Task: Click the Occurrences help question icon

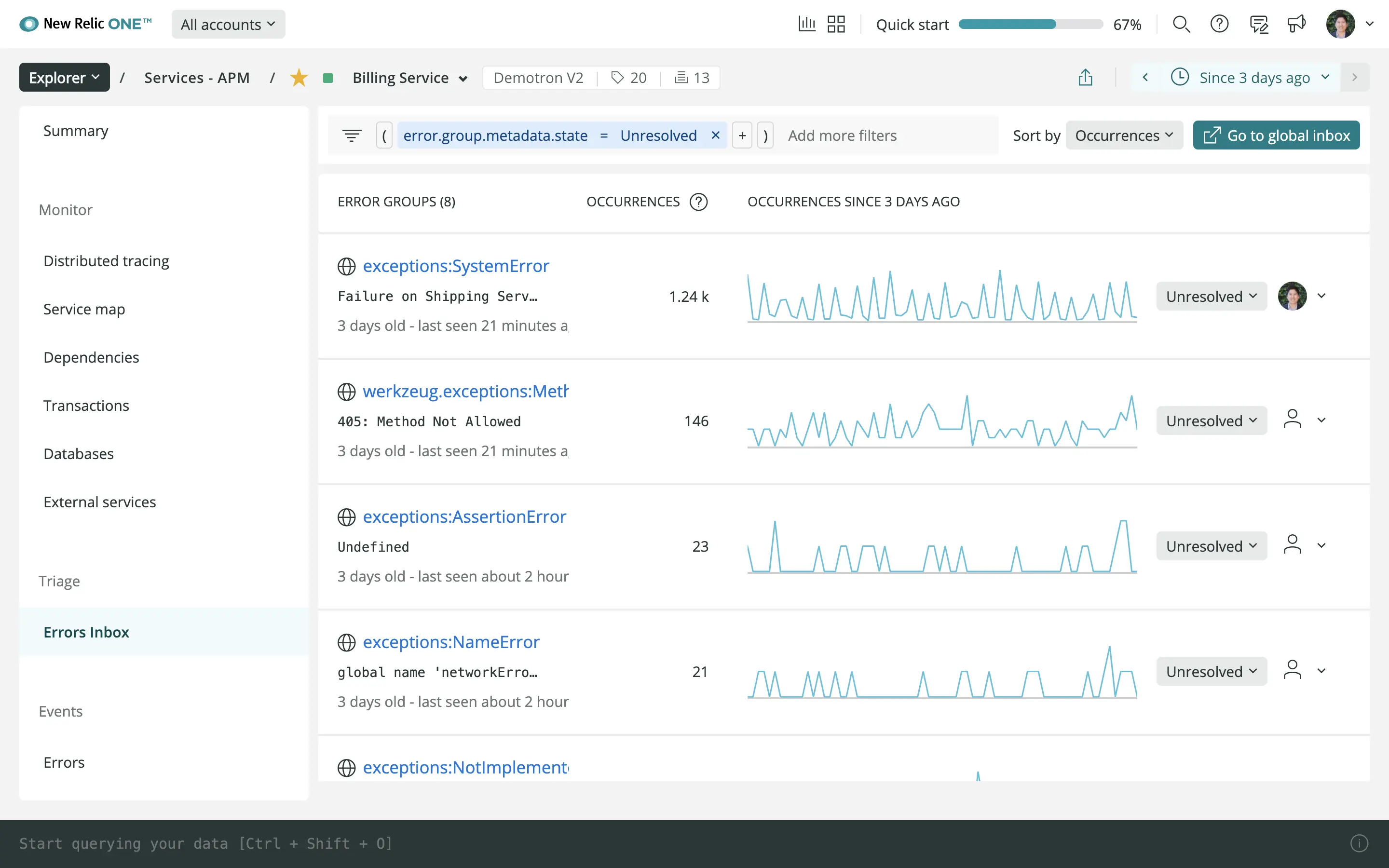Action: 698,202
